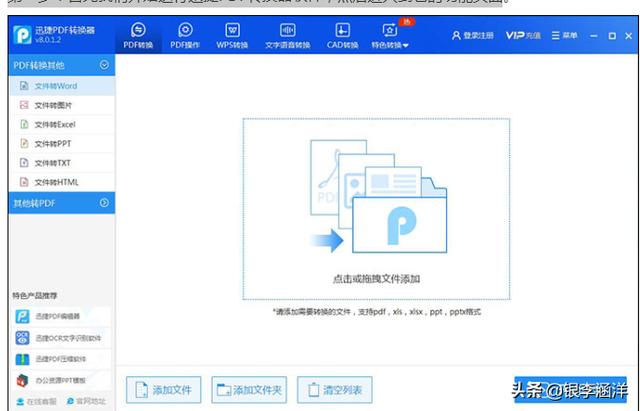Viewport: 640px width, 411px height.
Task: Select 文件转Word in sidebar
Action: 62,86
